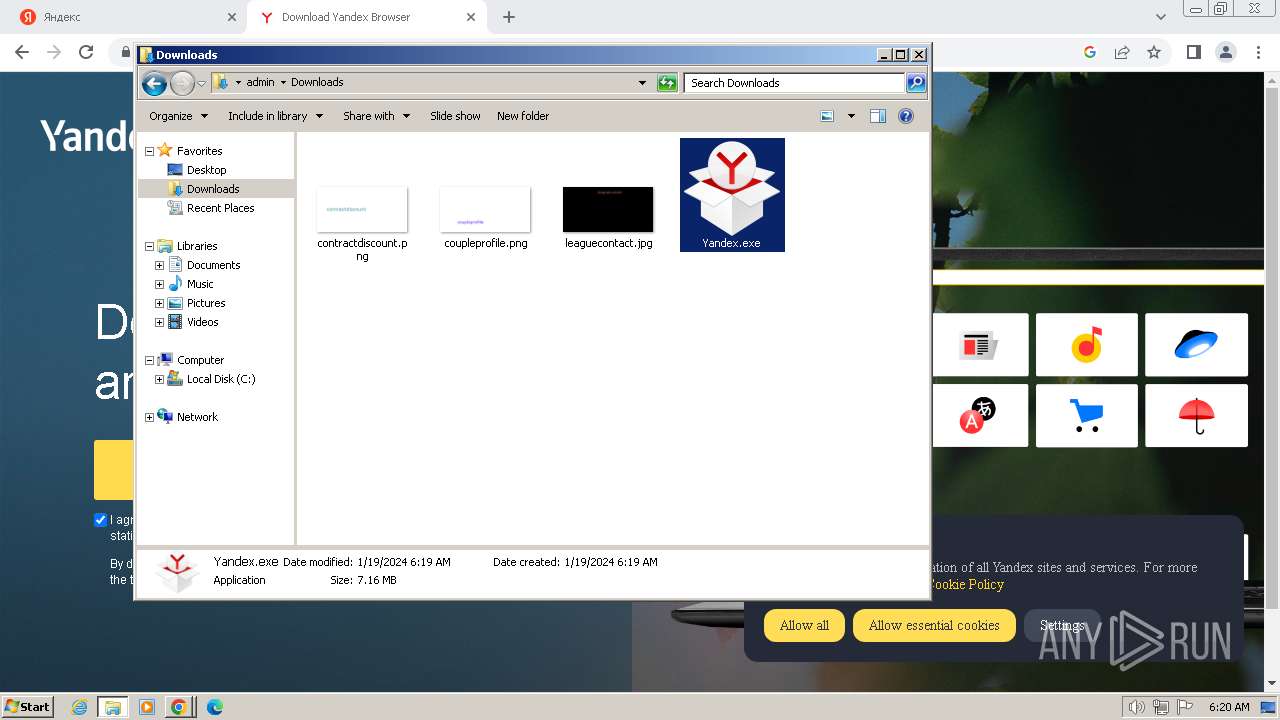This screenshot has height=720, width=1280.
Task: Collapse the Libraries group
Action: click(150, 246)
